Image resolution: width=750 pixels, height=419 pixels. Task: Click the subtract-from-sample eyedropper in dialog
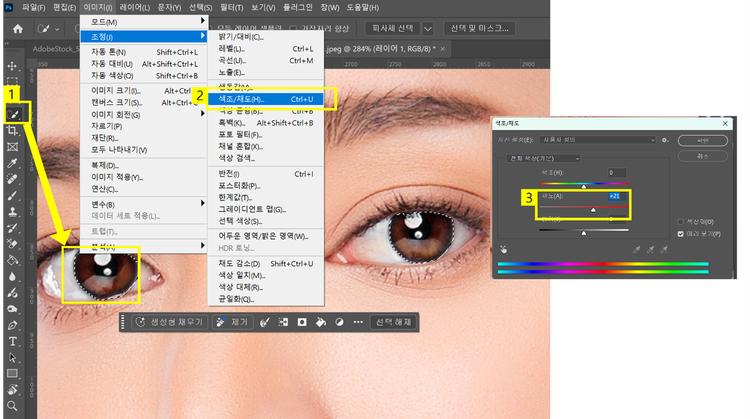[x=664, y=249]
